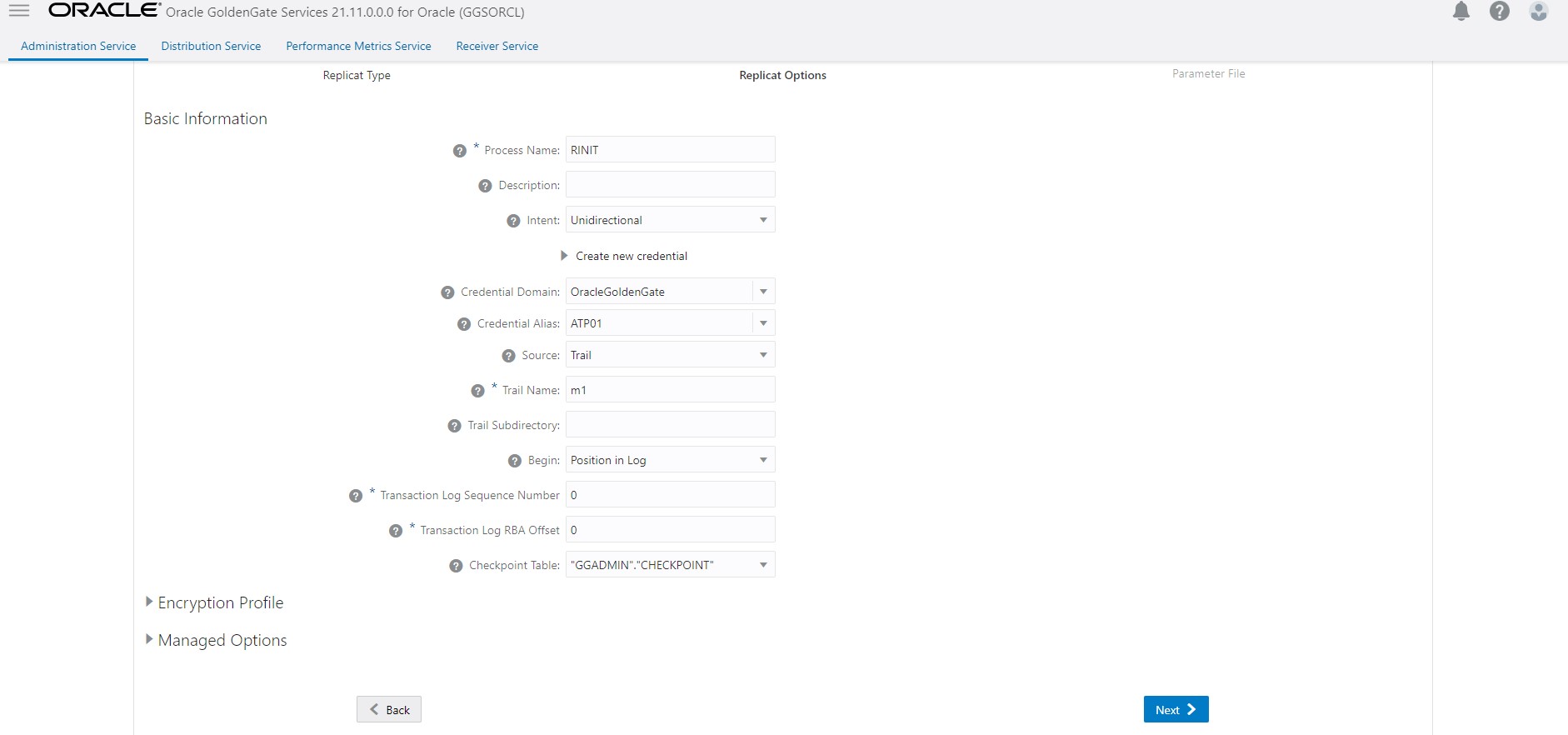This screenshot has height=735, width=1568.
Task: Show help for Checkpoint Table
Action: (456, 566)
